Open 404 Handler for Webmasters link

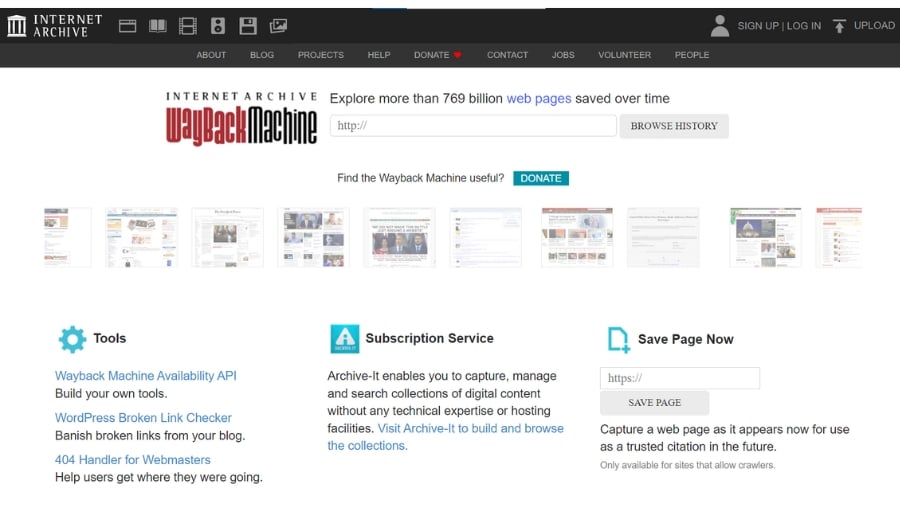[133, 460]
